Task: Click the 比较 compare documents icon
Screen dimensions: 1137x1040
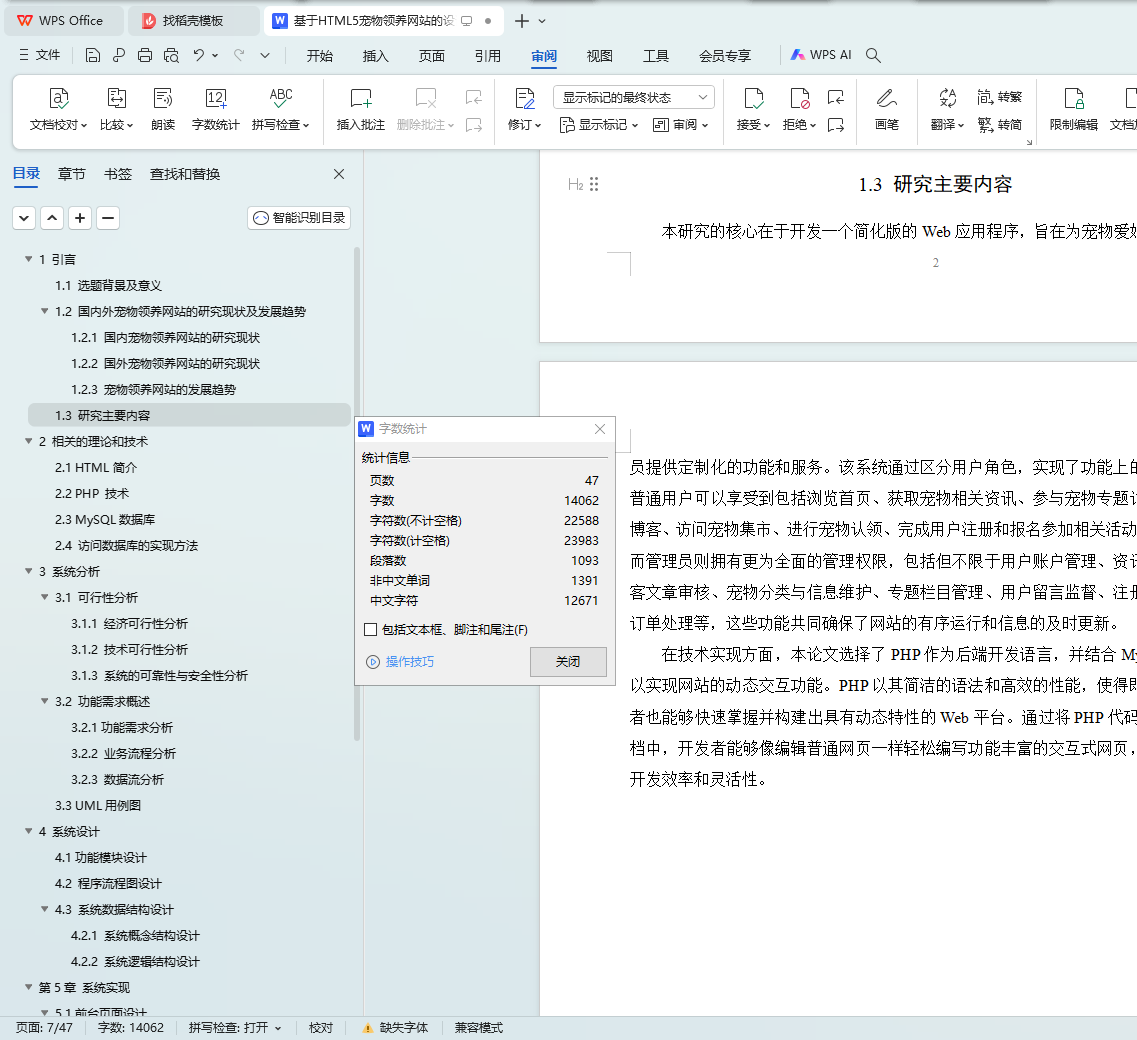Action: (x=116, y=98)
